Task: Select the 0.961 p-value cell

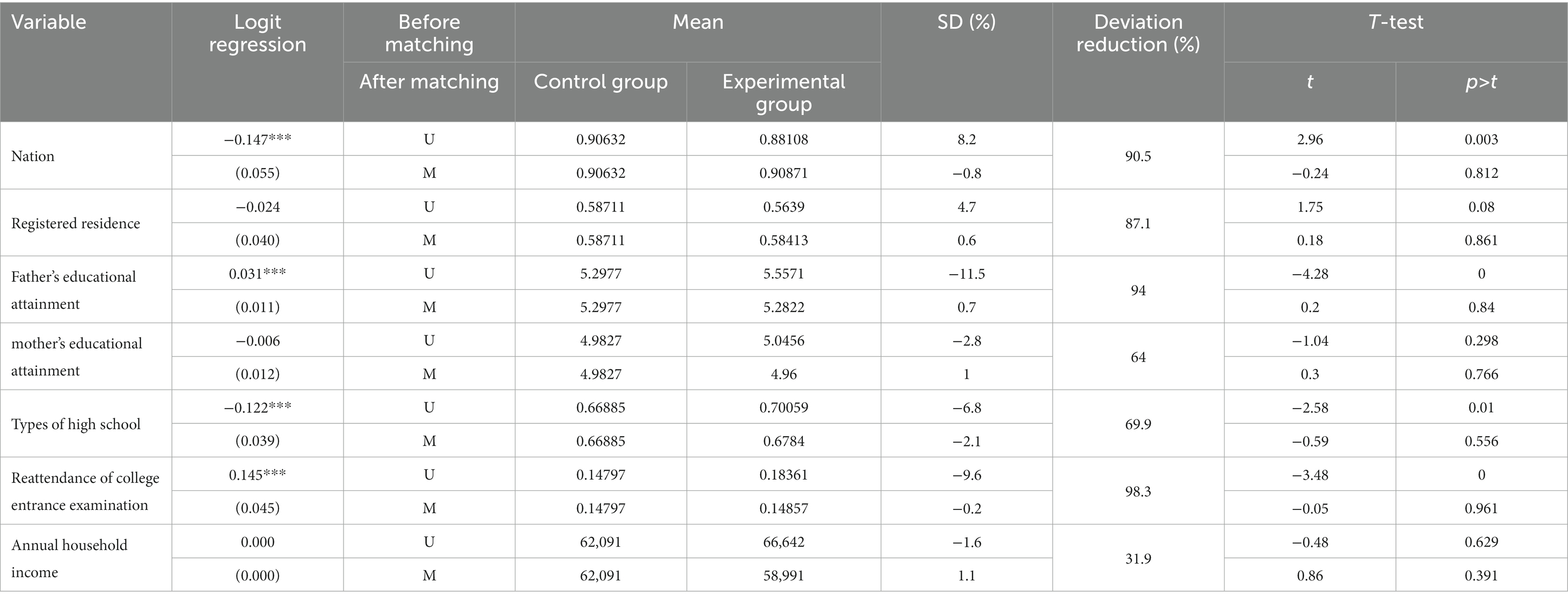Action: (x=1481, y=508)
